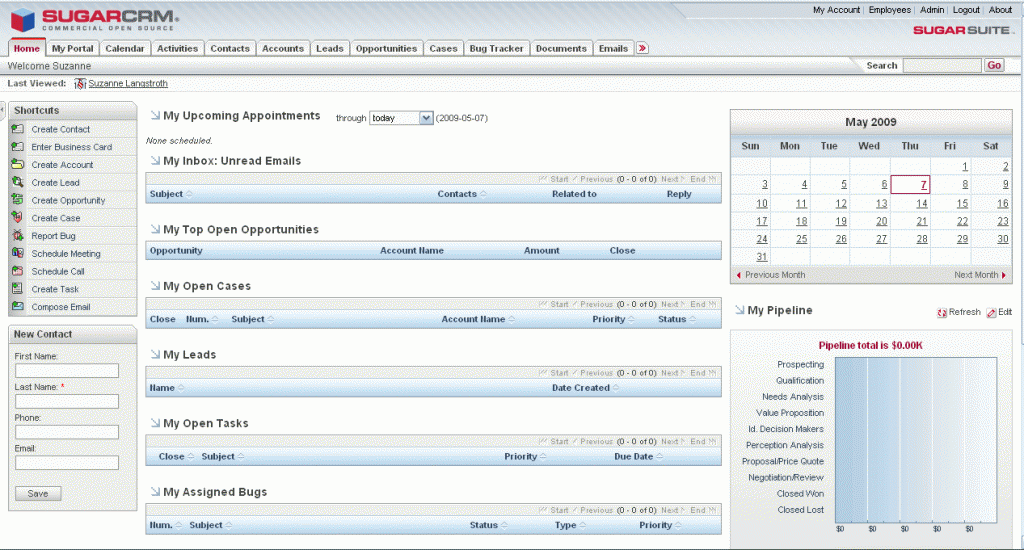
Task: Collapse the My Upcoming Appointments section arrow
Action: tap(155, 115)
